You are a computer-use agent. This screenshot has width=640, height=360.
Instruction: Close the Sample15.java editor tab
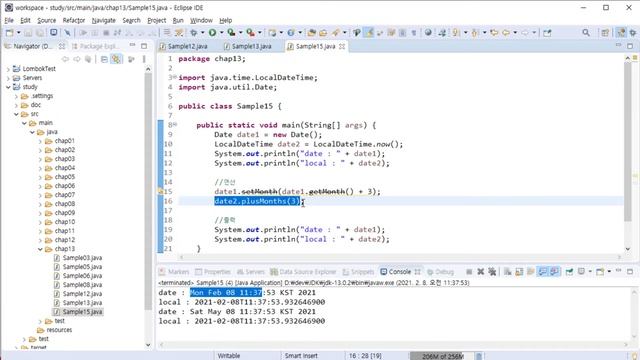[x=342, y=46]
